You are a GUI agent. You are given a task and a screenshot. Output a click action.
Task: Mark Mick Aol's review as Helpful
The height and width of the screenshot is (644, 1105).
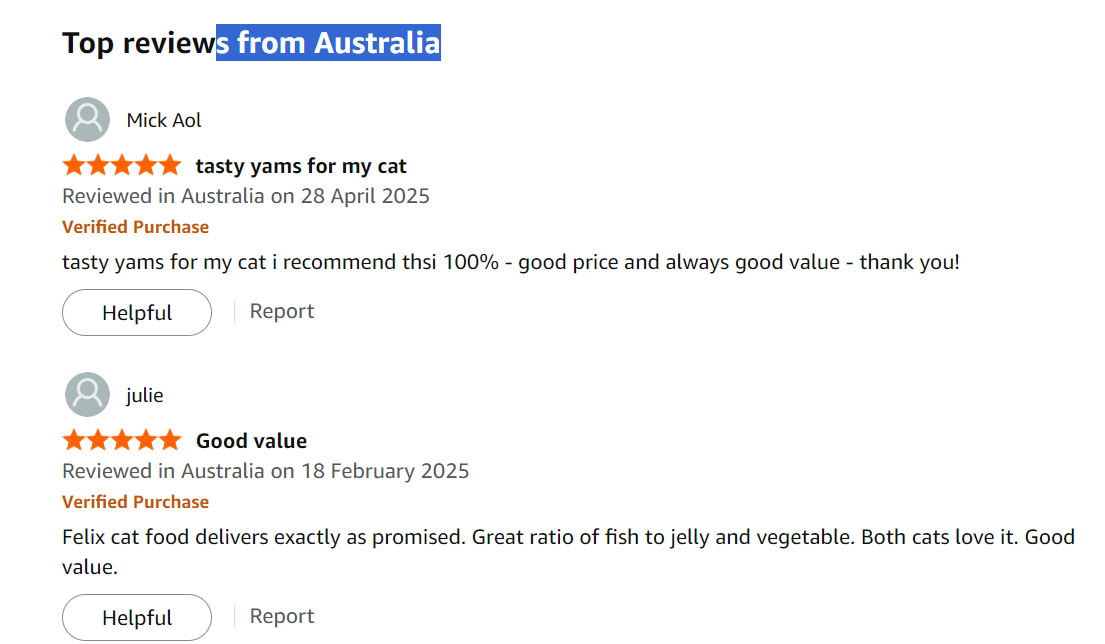coord(137,313)
